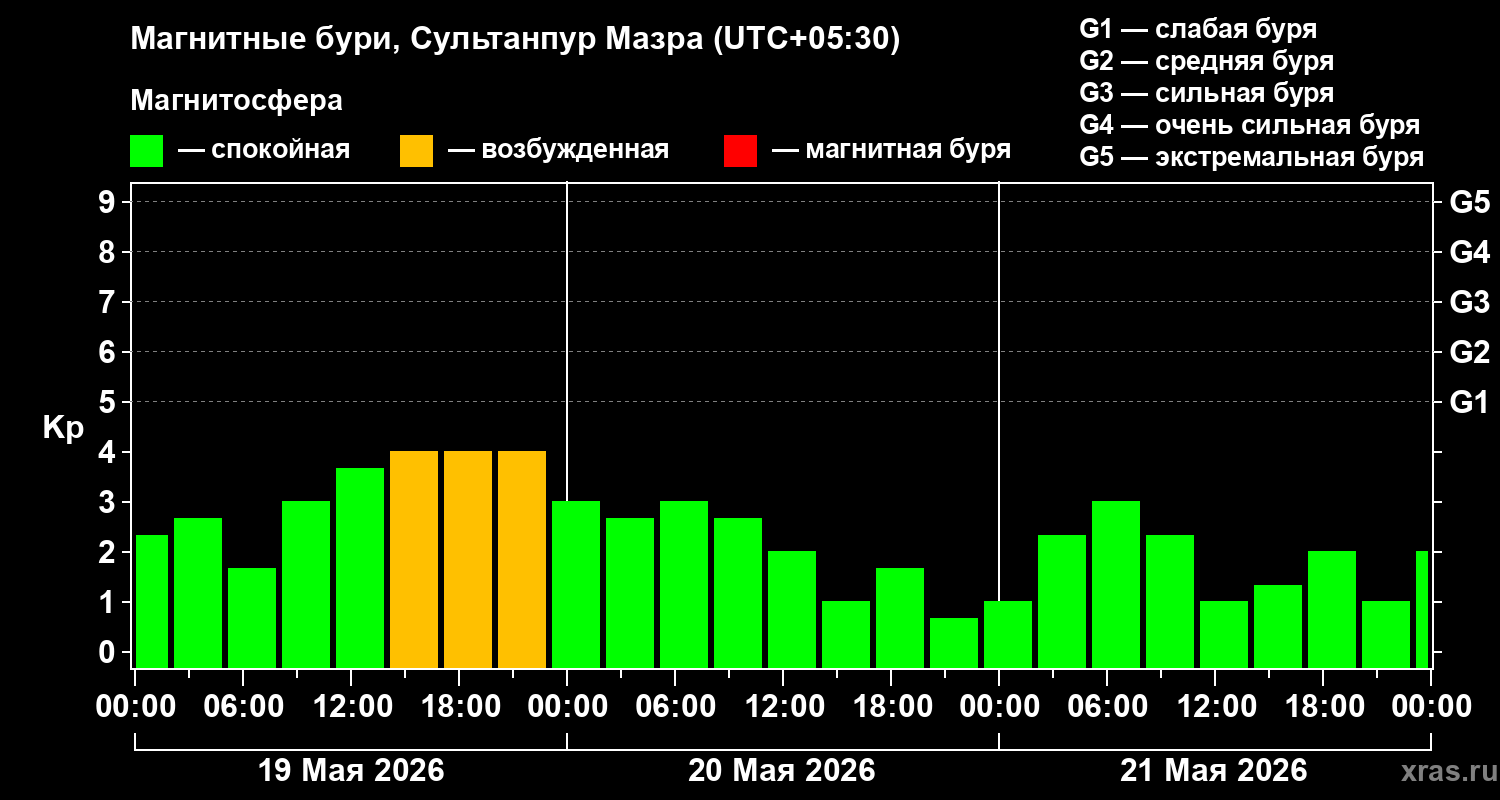Image resolution: width=1500 pixels, height=800 pixels.
Task: Click the '18:00' time label of 19 May
Action: tap(459, 707)
